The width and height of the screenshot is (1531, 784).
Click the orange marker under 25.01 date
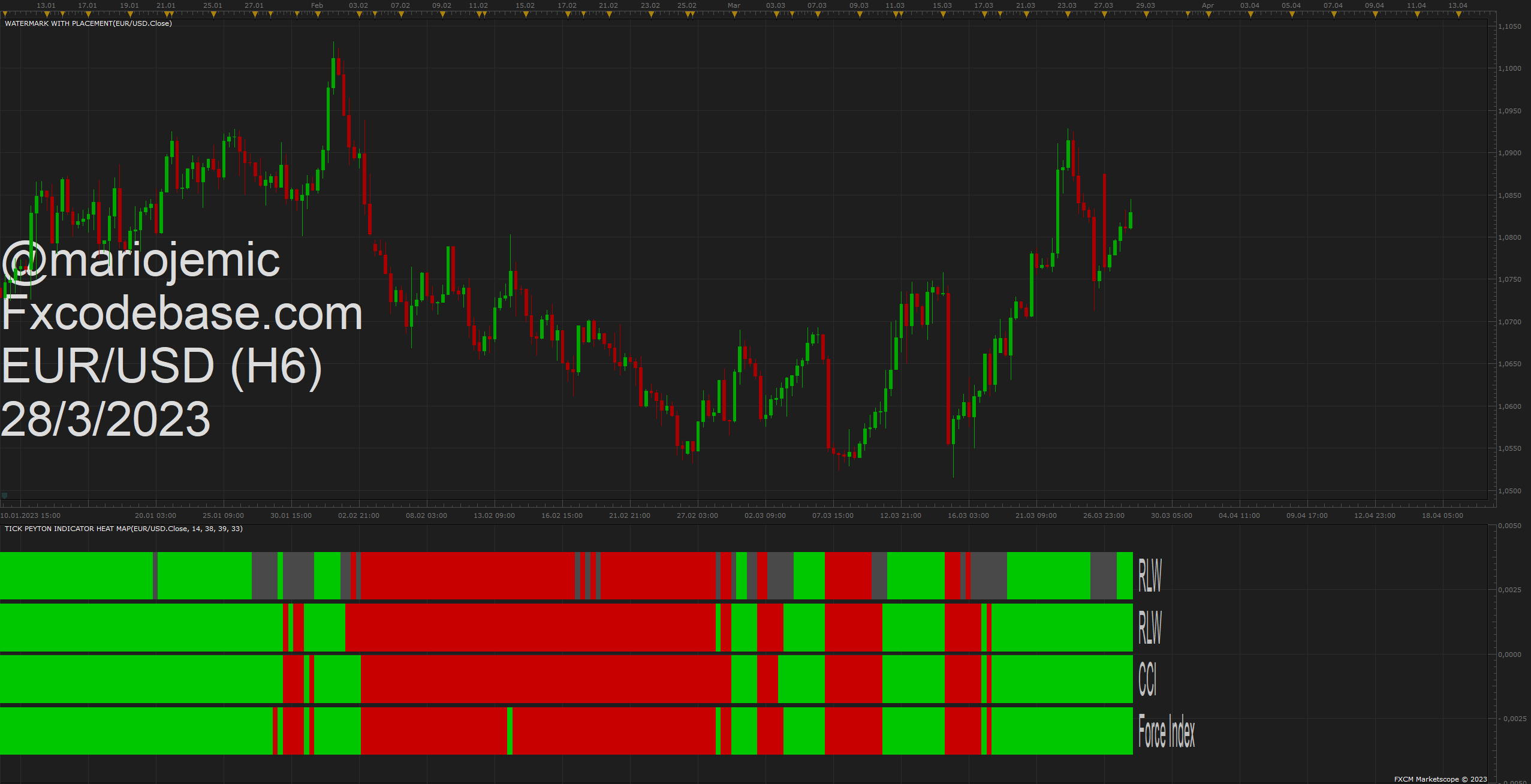(x=213, y=14)
